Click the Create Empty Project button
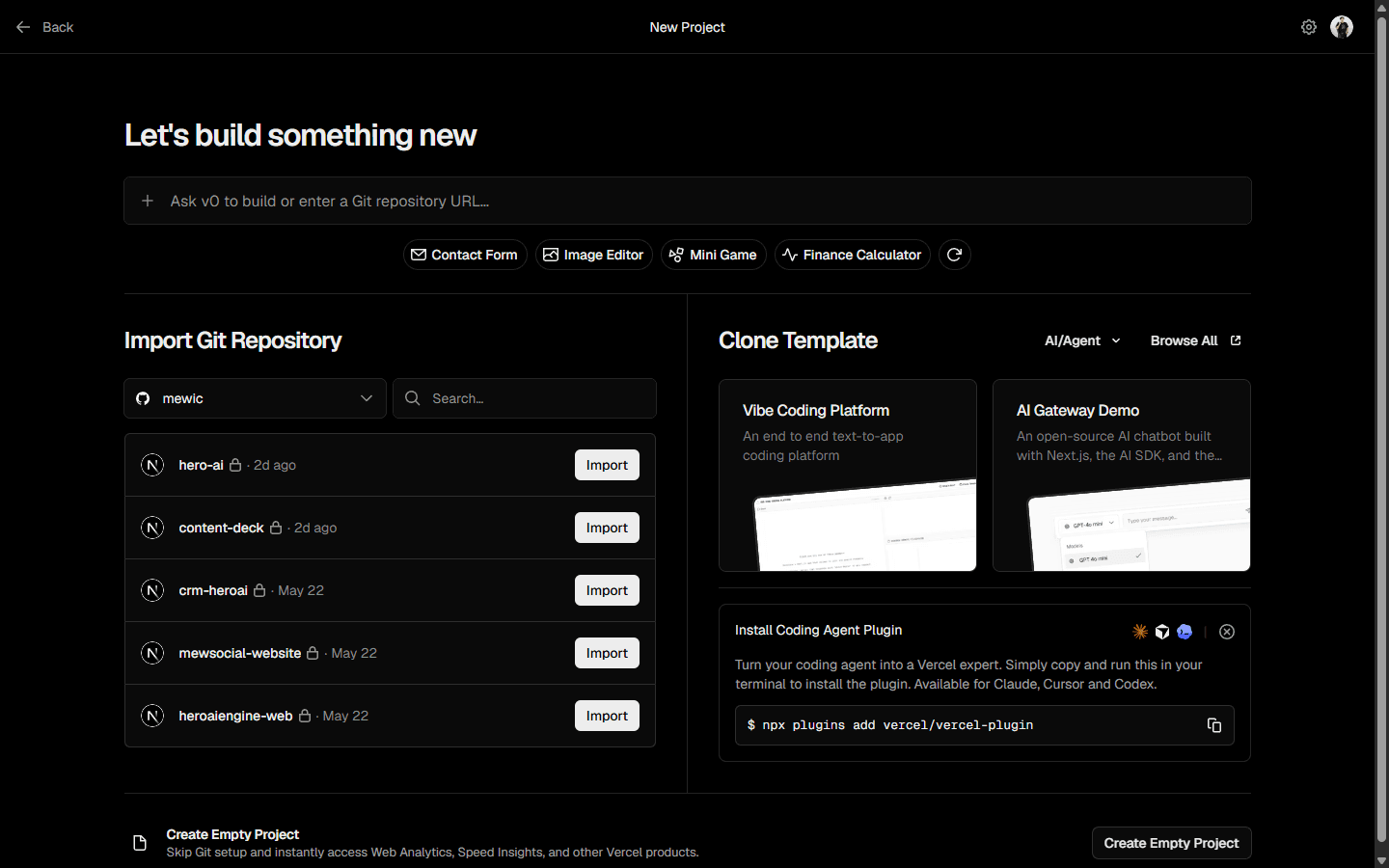 point(1171,843)
